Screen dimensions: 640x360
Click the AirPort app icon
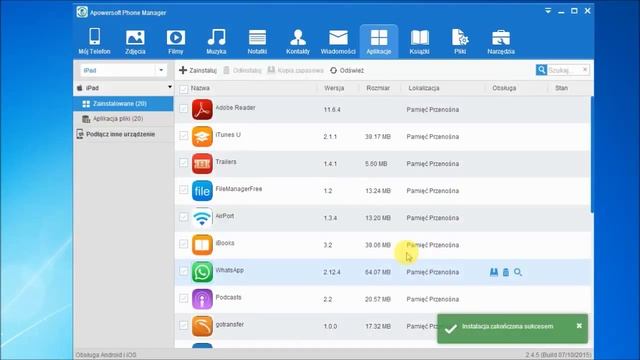tap(202, 218)
